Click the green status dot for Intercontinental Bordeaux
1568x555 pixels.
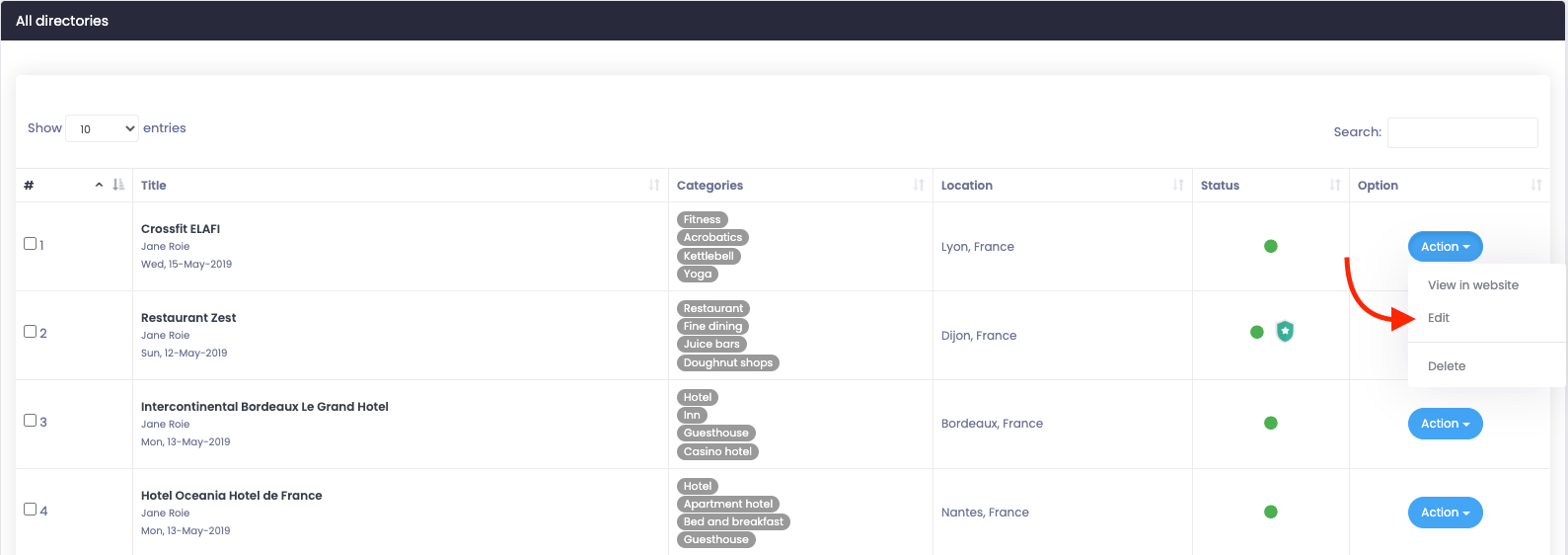tap(1271, 423)
